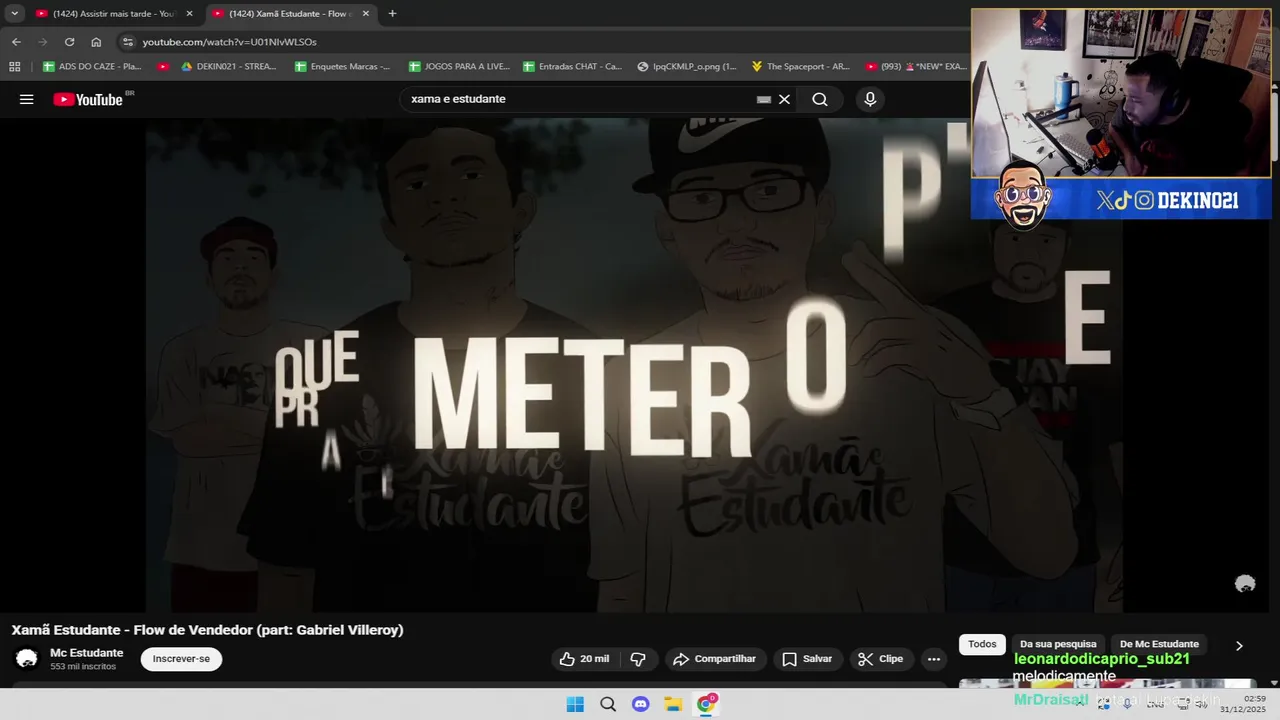Open the taskbar clock showing 02:59

click(x=1242, y=704)
